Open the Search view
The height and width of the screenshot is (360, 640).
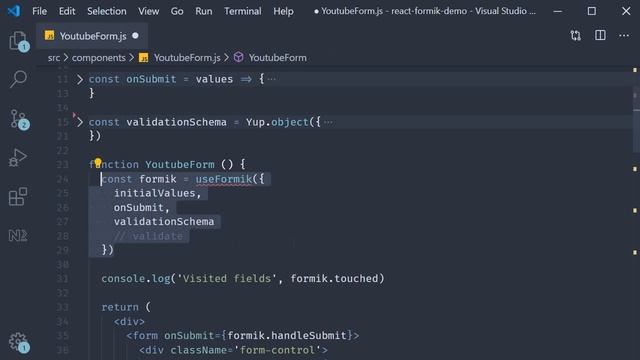click(x=18, y=79)
